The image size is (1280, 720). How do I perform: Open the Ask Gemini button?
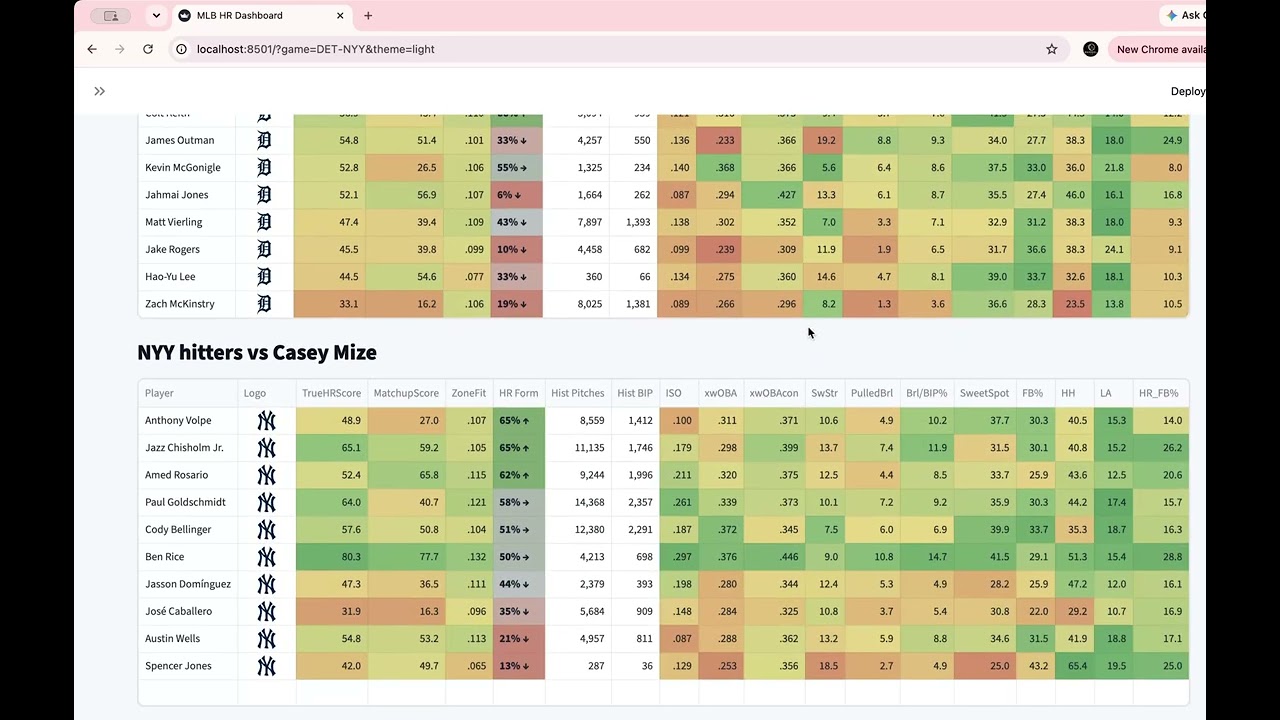1183,16
